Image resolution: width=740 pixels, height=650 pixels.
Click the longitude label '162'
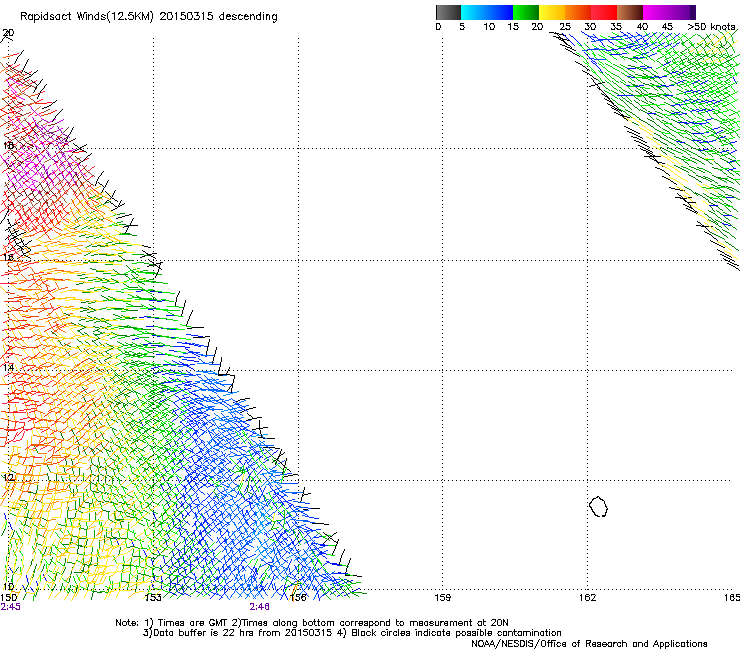[x=587, y=597]
